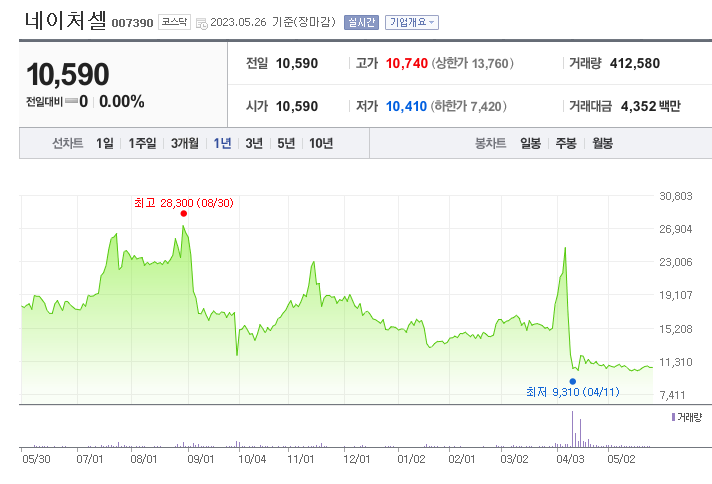Click the 거래량 value 412,580
The height and width of the screenshot is (484, 712).
634,63
